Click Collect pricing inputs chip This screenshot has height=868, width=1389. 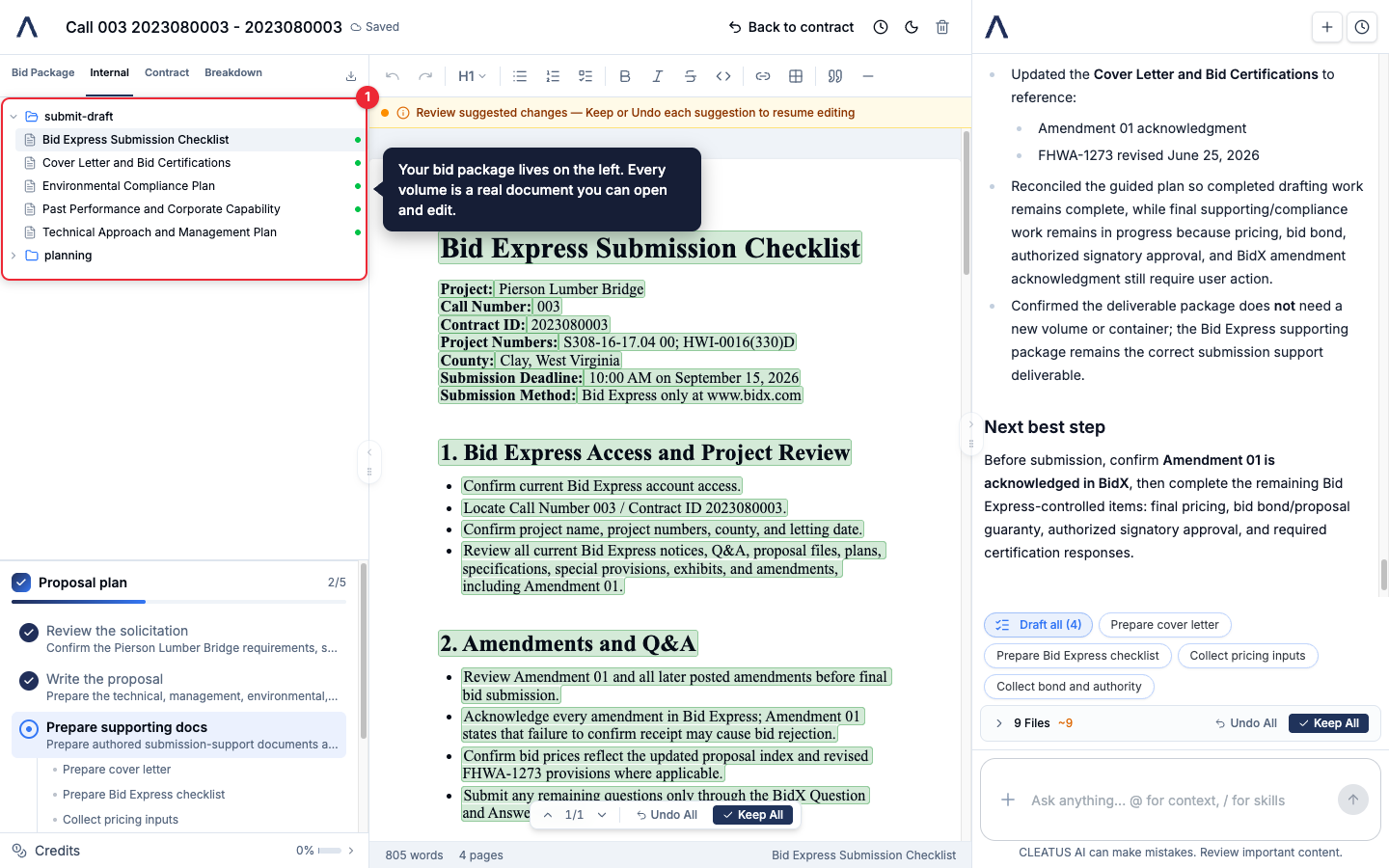pyautogui.click(x=1247, y=656)
